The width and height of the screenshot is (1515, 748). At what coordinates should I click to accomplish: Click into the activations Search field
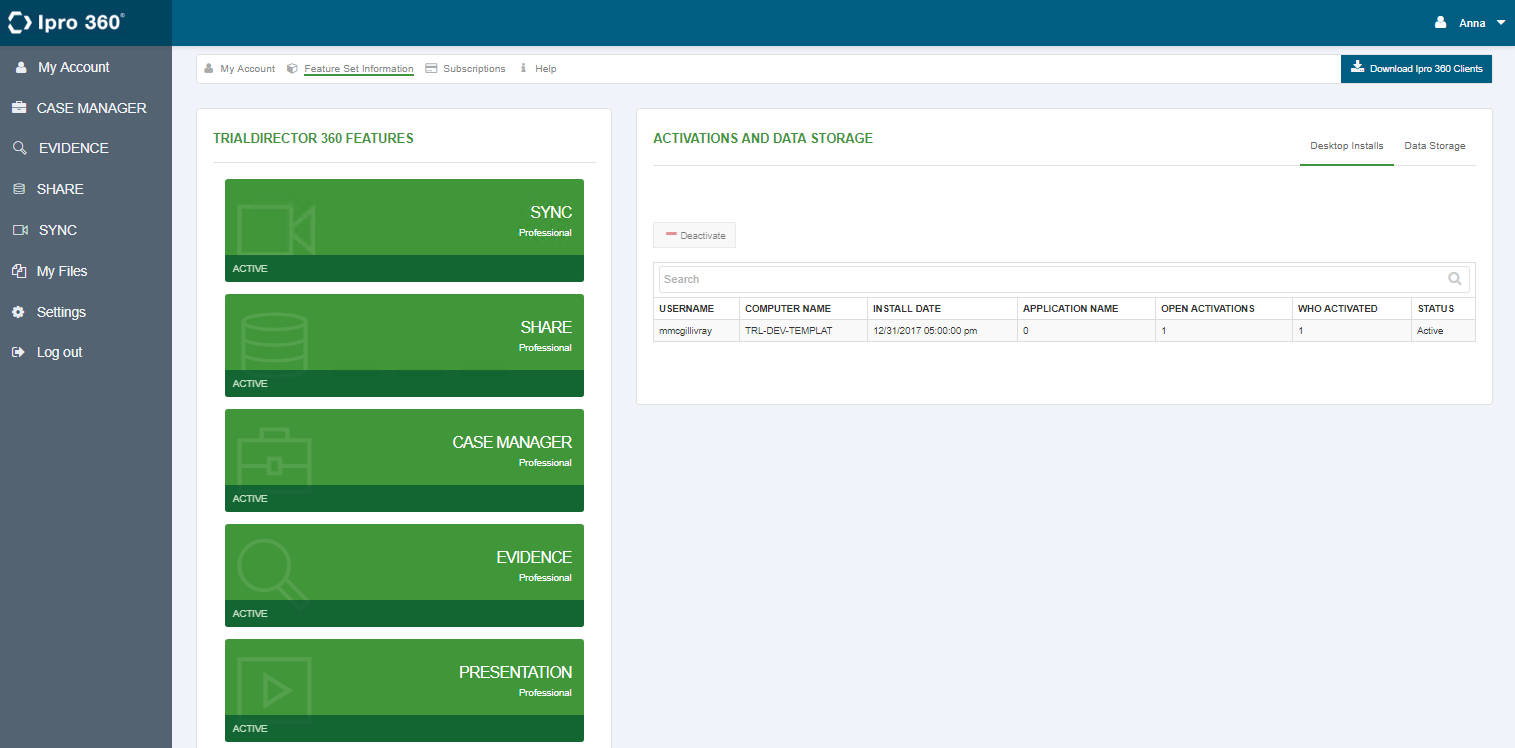pyautogui.click(x=1050, y=279)
